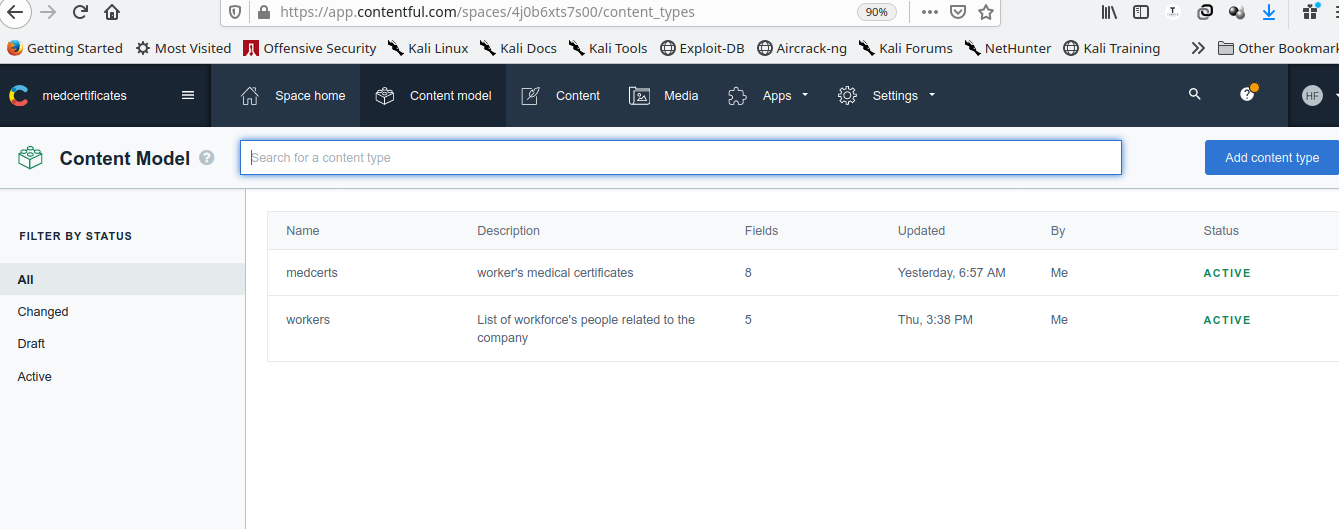
Task: Reload the current page
Action: point(80,12)
